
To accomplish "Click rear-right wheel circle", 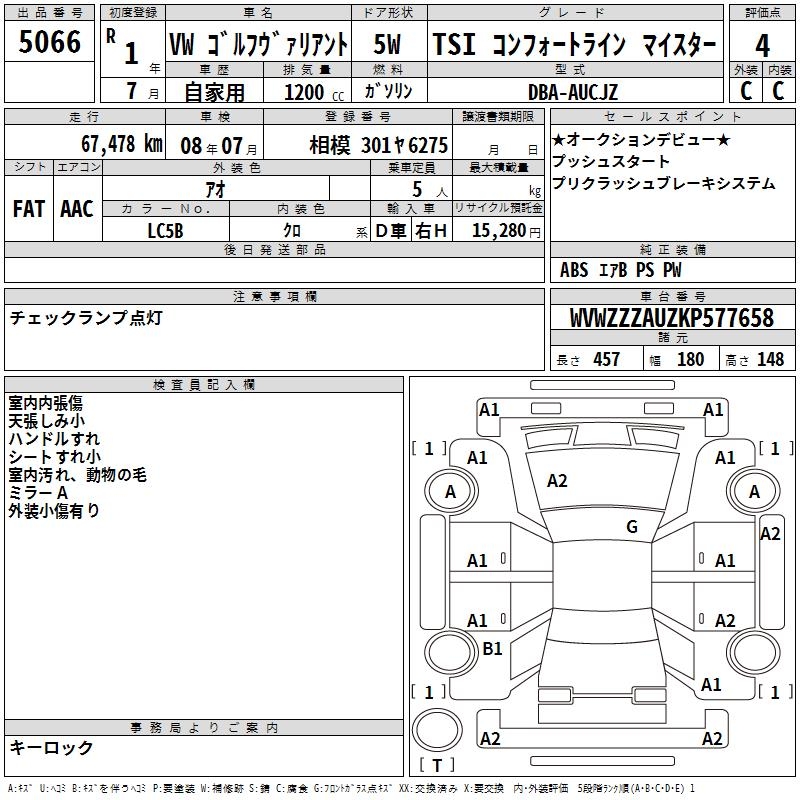I will click(754, 652).
